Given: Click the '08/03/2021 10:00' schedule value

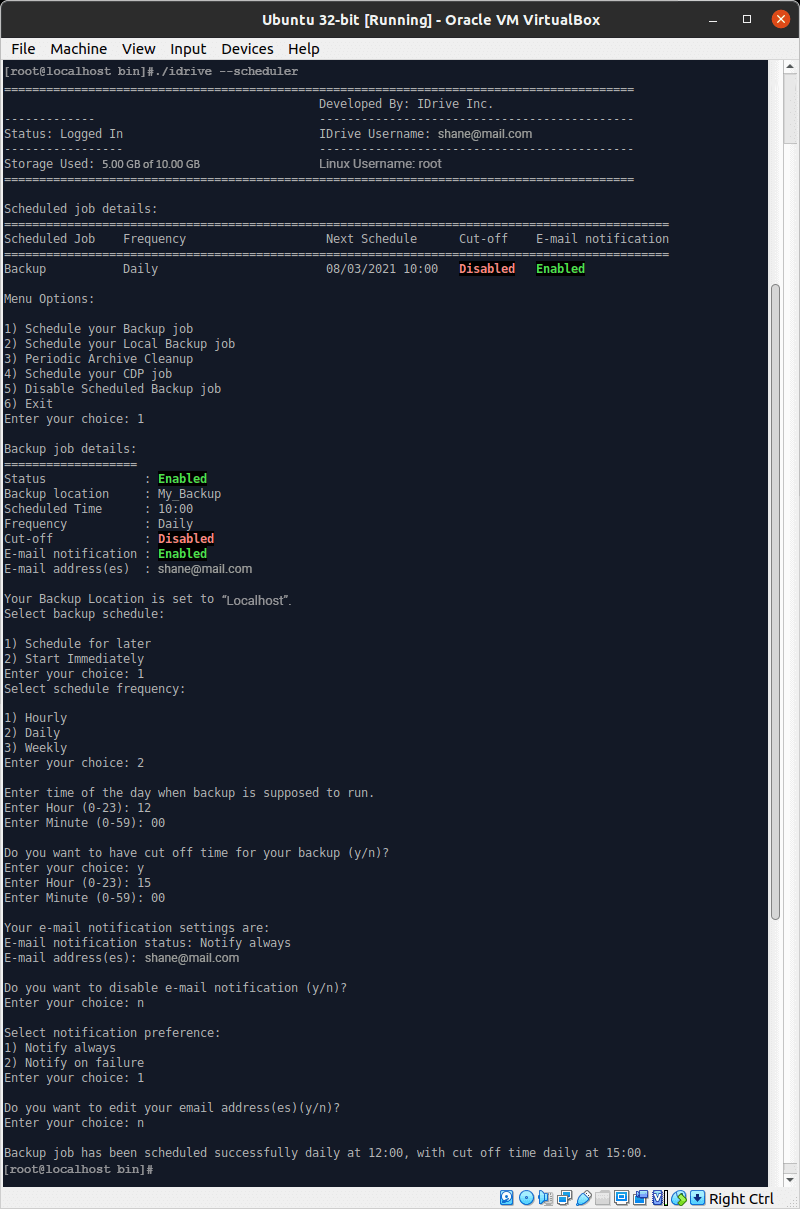Looking at the screenshot, I should coord(382,269).
